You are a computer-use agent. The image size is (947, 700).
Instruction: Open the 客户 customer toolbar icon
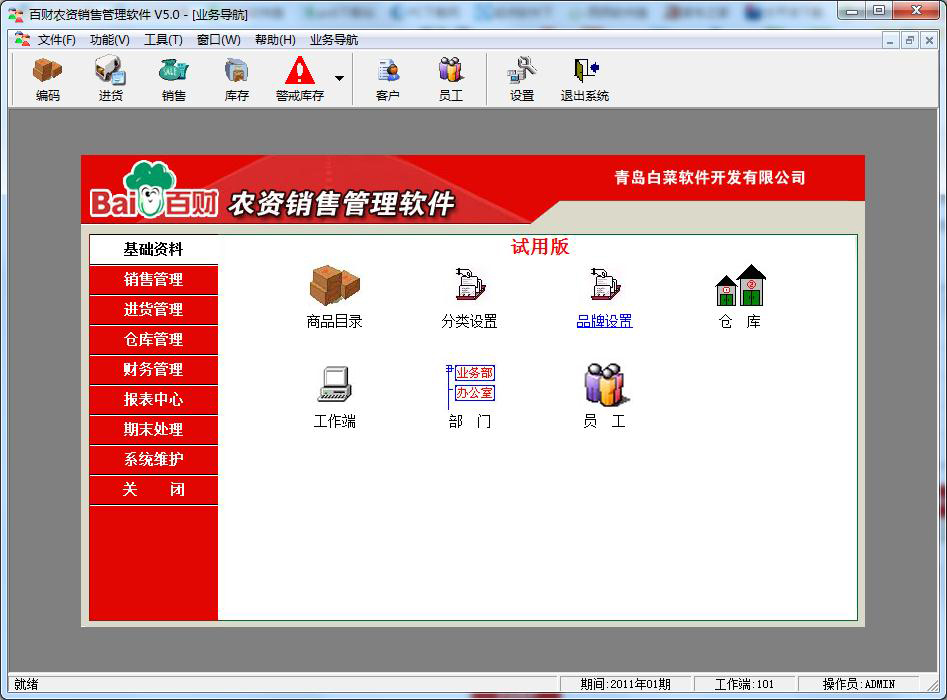pos(388,79)
